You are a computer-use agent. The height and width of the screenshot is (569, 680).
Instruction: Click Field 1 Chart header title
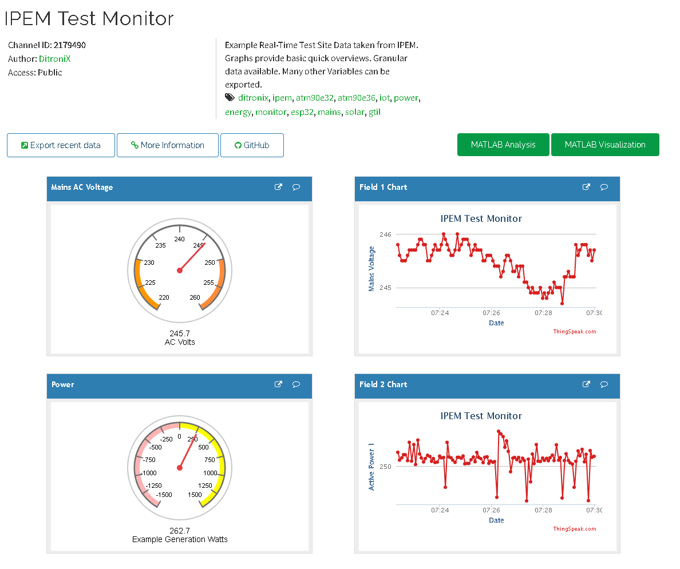383,187
